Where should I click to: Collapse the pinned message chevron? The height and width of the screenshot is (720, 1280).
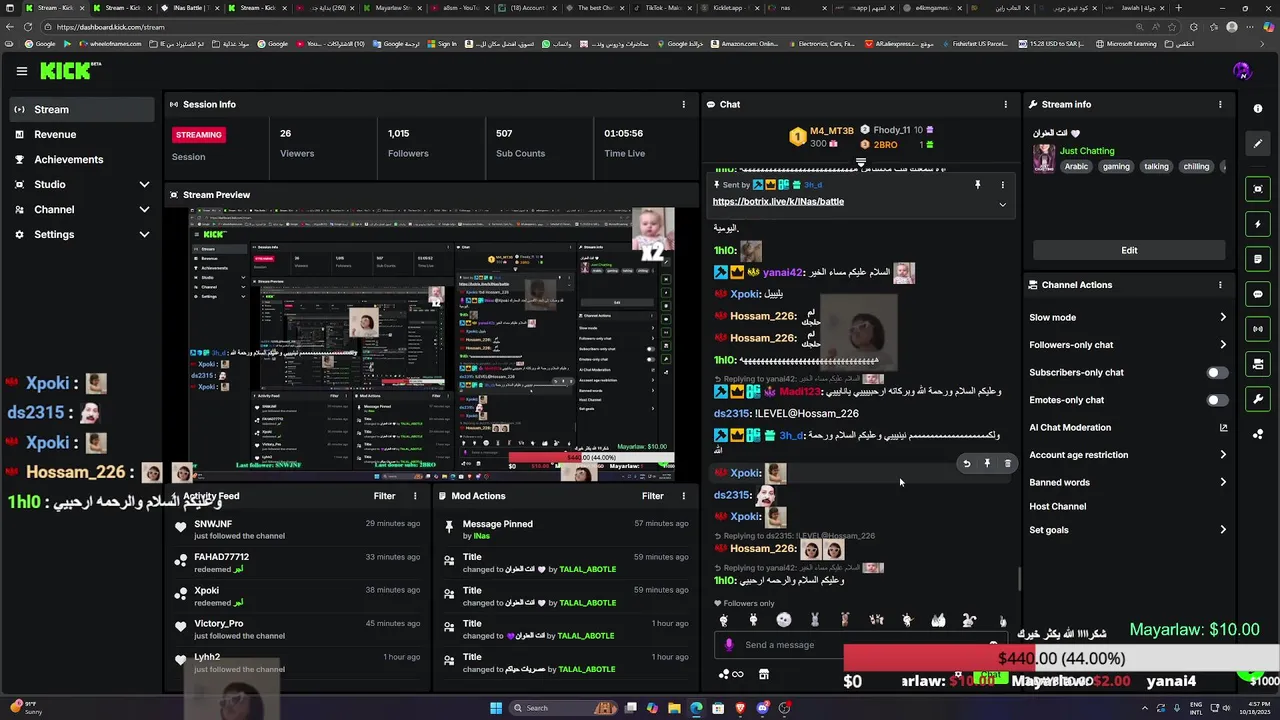[x=1002, y=205]
